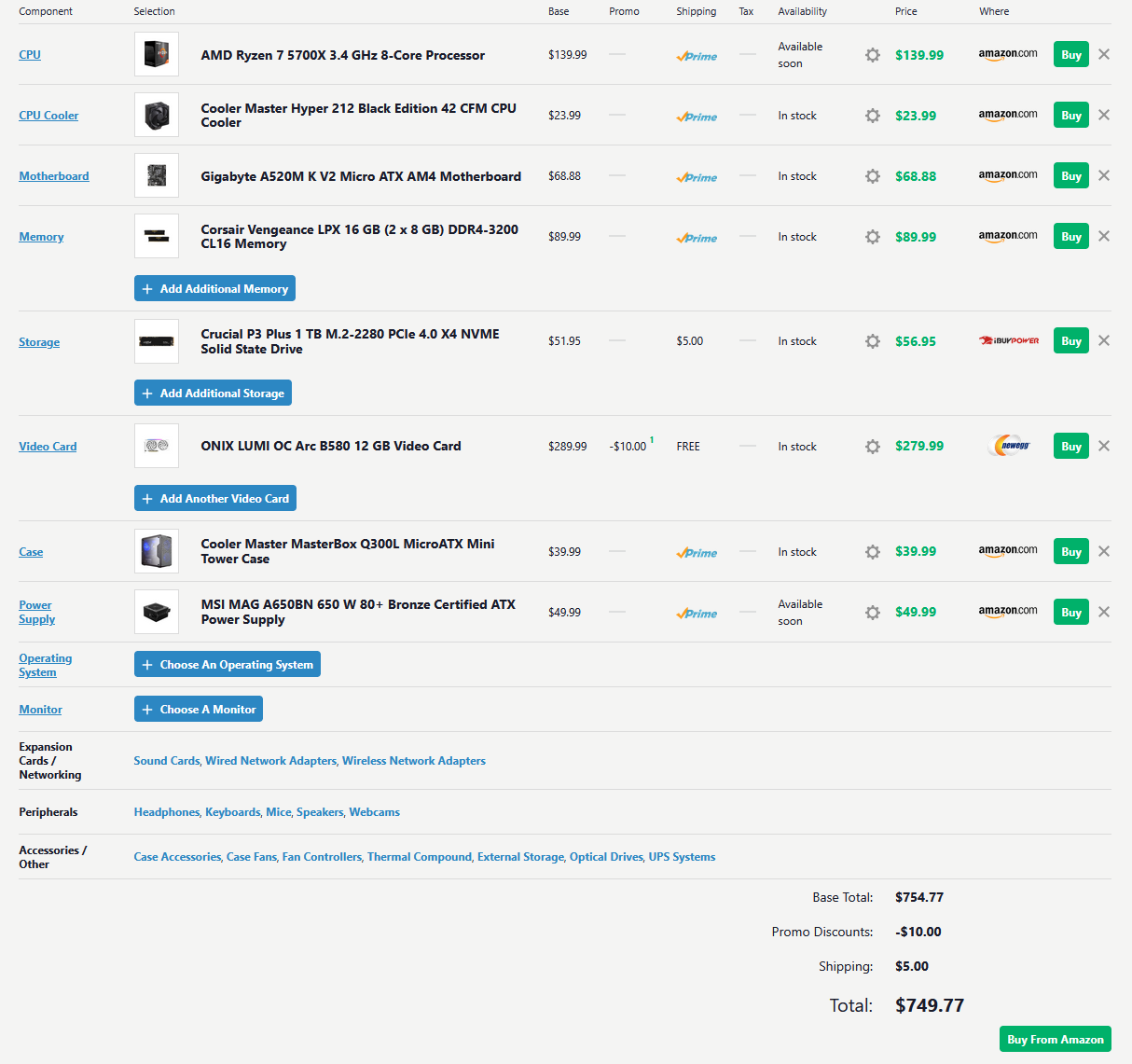Open Wireless Network Adapters link
Screen dimensions: 1132x1064
[414, 760]
